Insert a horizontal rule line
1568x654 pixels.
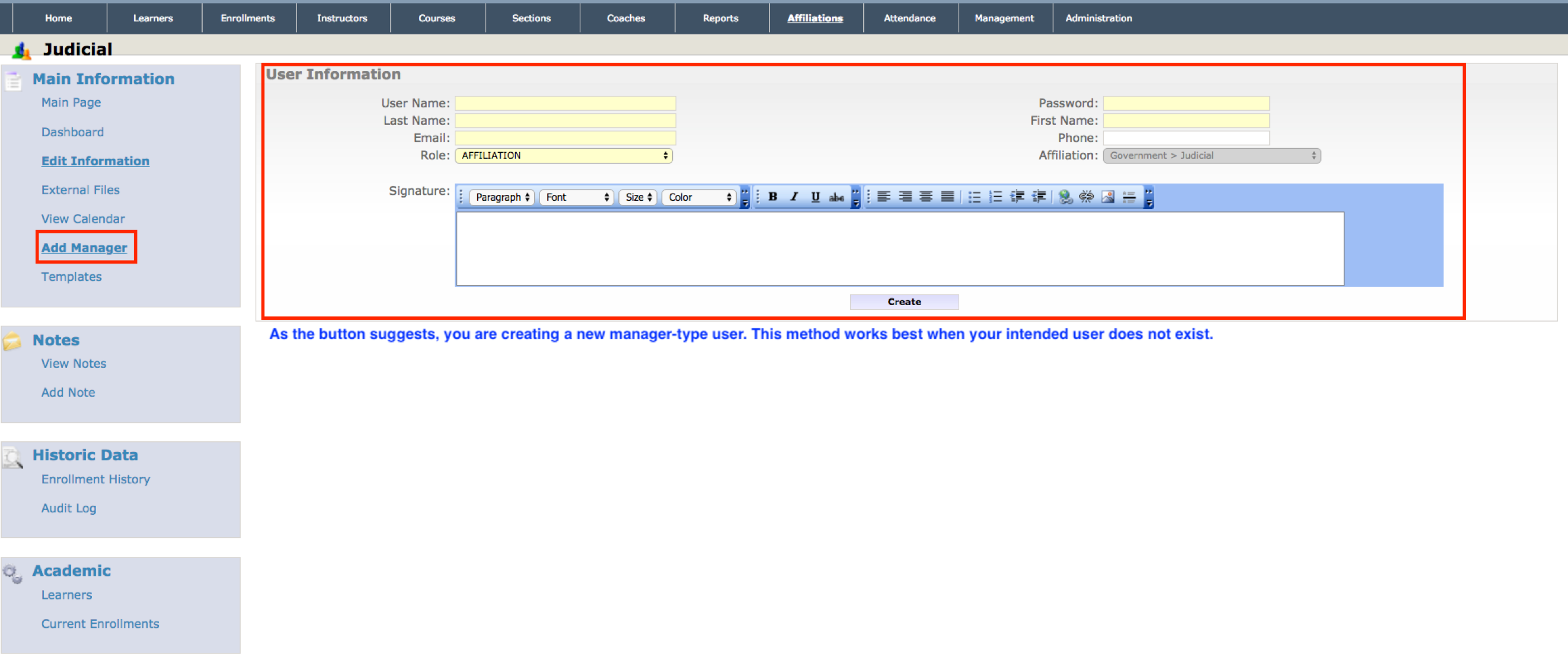pos(1129,197)
